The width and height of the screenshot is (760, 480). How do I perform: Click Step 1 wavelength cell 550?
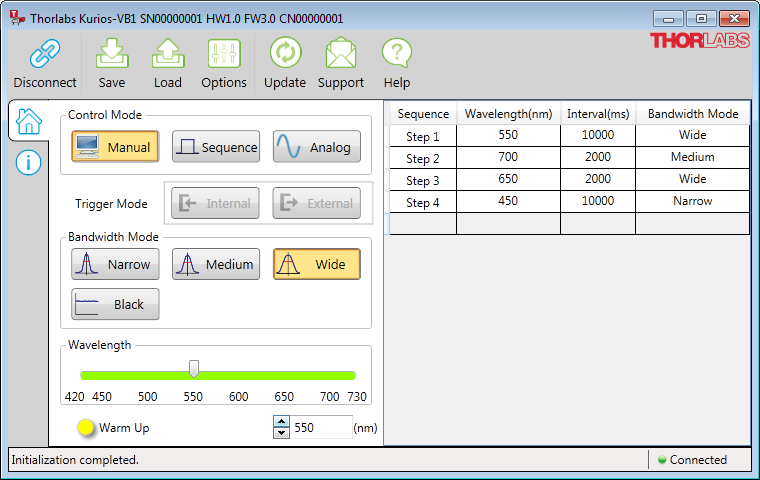[508, 135]
